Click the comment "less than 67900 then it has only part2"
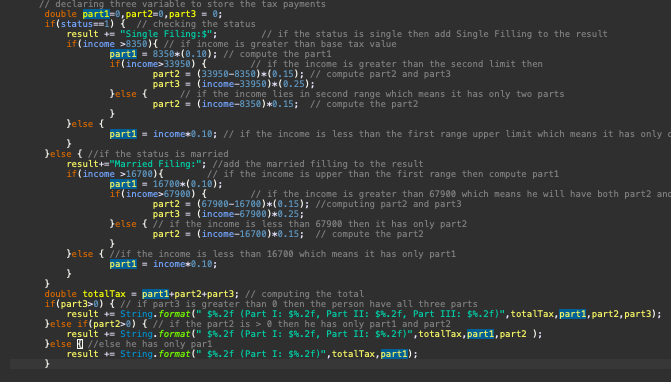This screenshot has height=382, width=671. (x=364, y=224)
